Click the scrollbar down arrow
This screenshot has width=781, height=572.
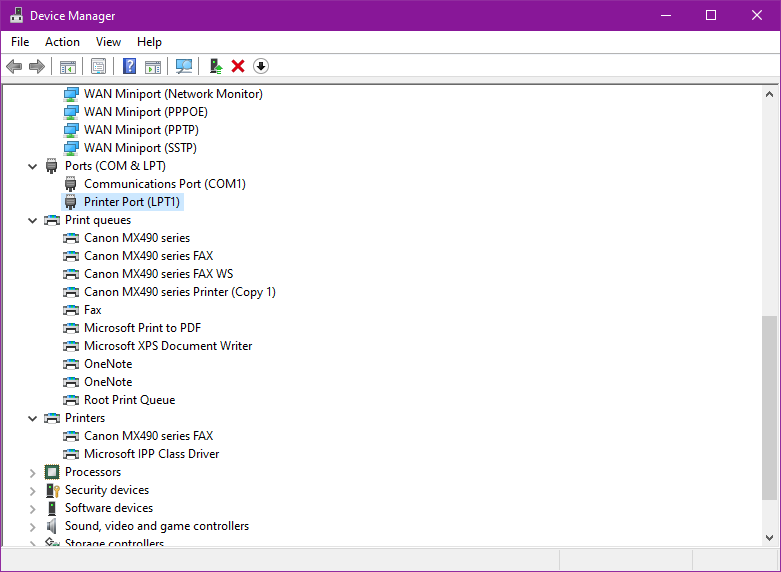(x=769, y=538)
